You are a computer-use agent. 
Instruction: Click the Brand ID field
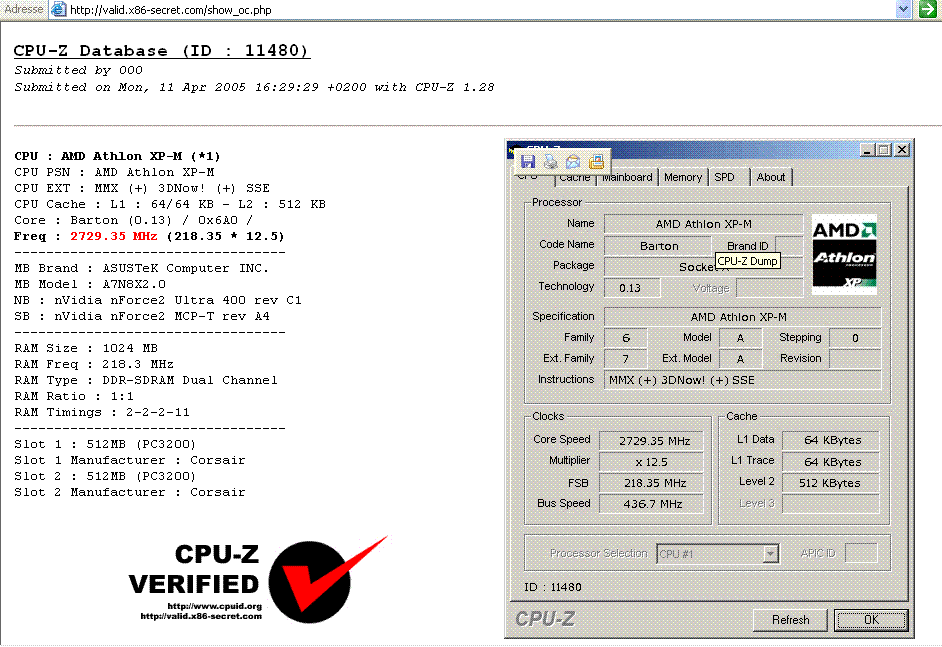click(x=789, y=246)
